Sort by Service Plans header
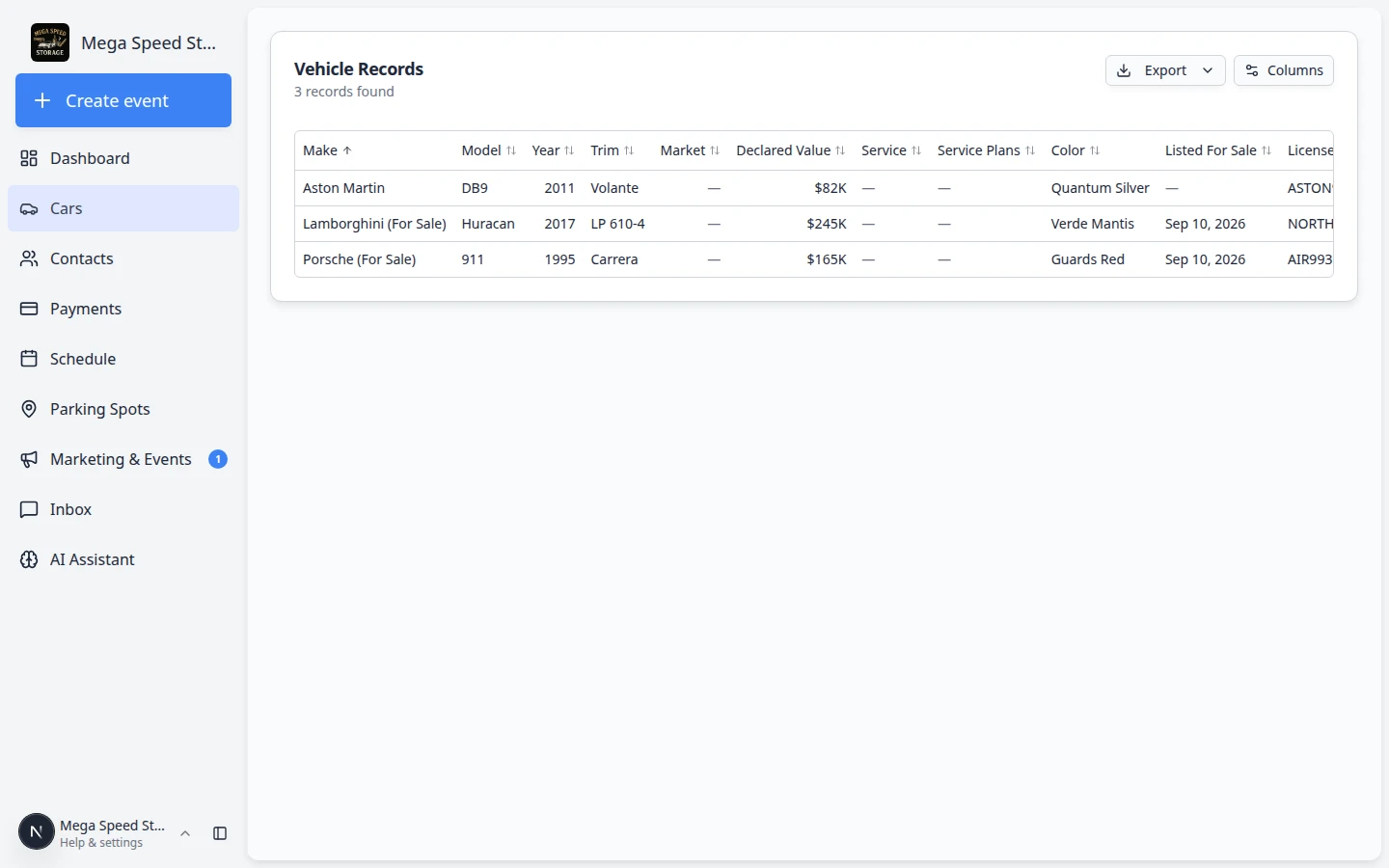Image resolution: width=1389 pixels, height=868 pixels. (986, 150)
